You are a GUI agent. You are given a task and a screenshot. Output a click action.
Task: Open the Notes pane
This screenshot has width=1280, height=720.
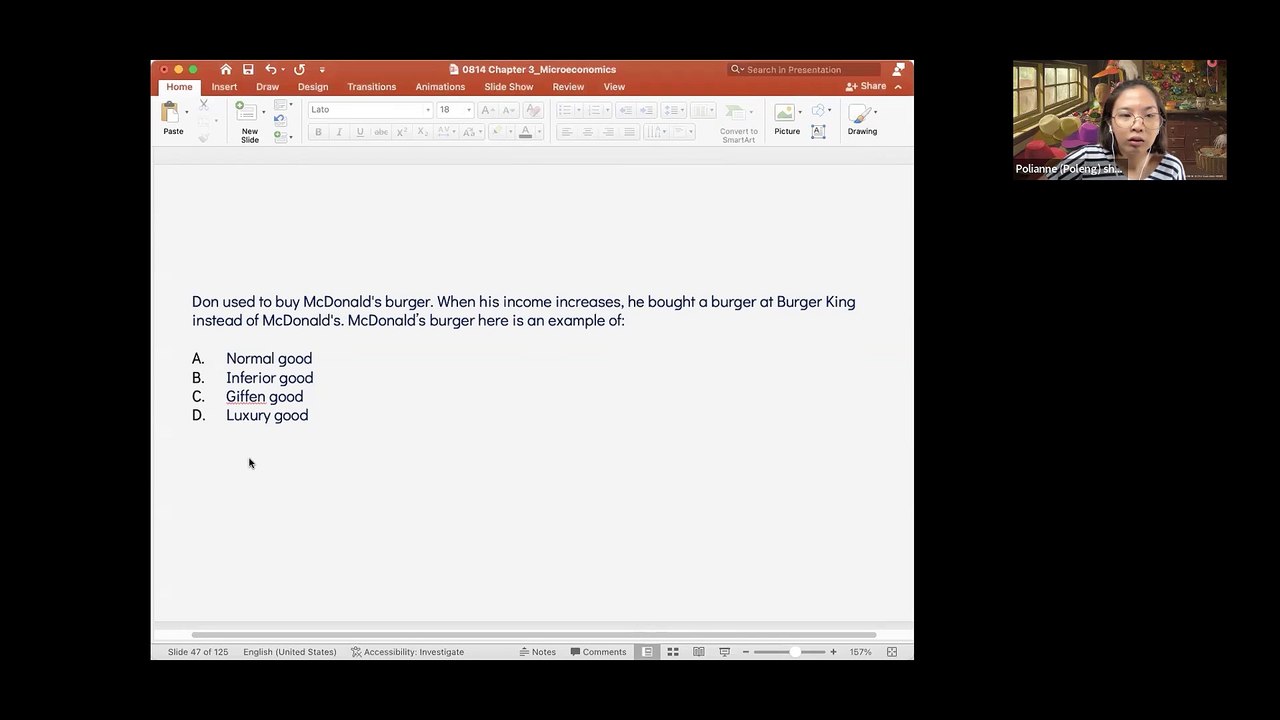point(538,652)
